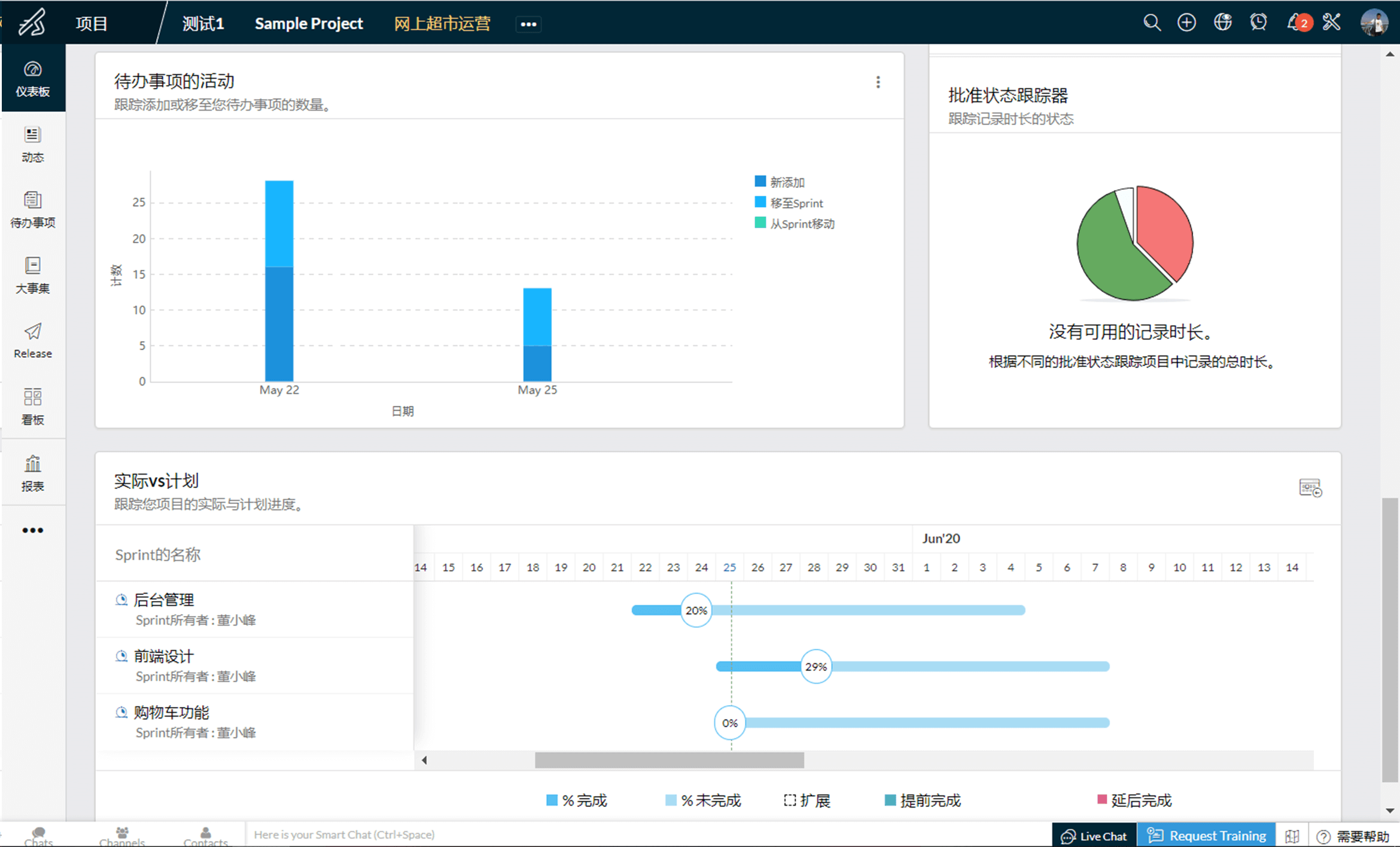Click the 扩展 legend item
This screenshot has width=1400, height=847.
click(x=807, y=800)
